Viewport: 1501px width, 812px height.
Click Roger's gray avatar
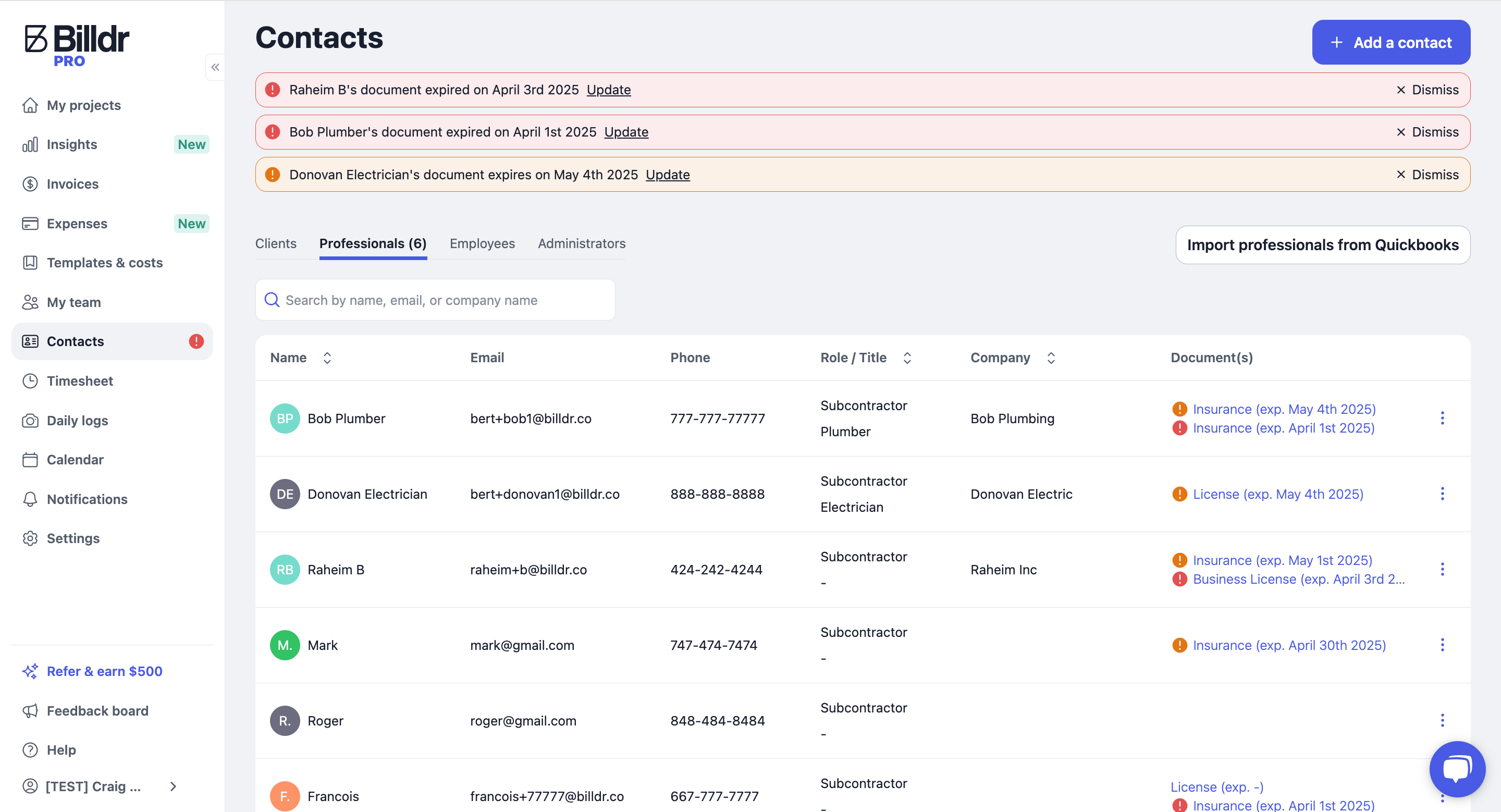[285, 721]
